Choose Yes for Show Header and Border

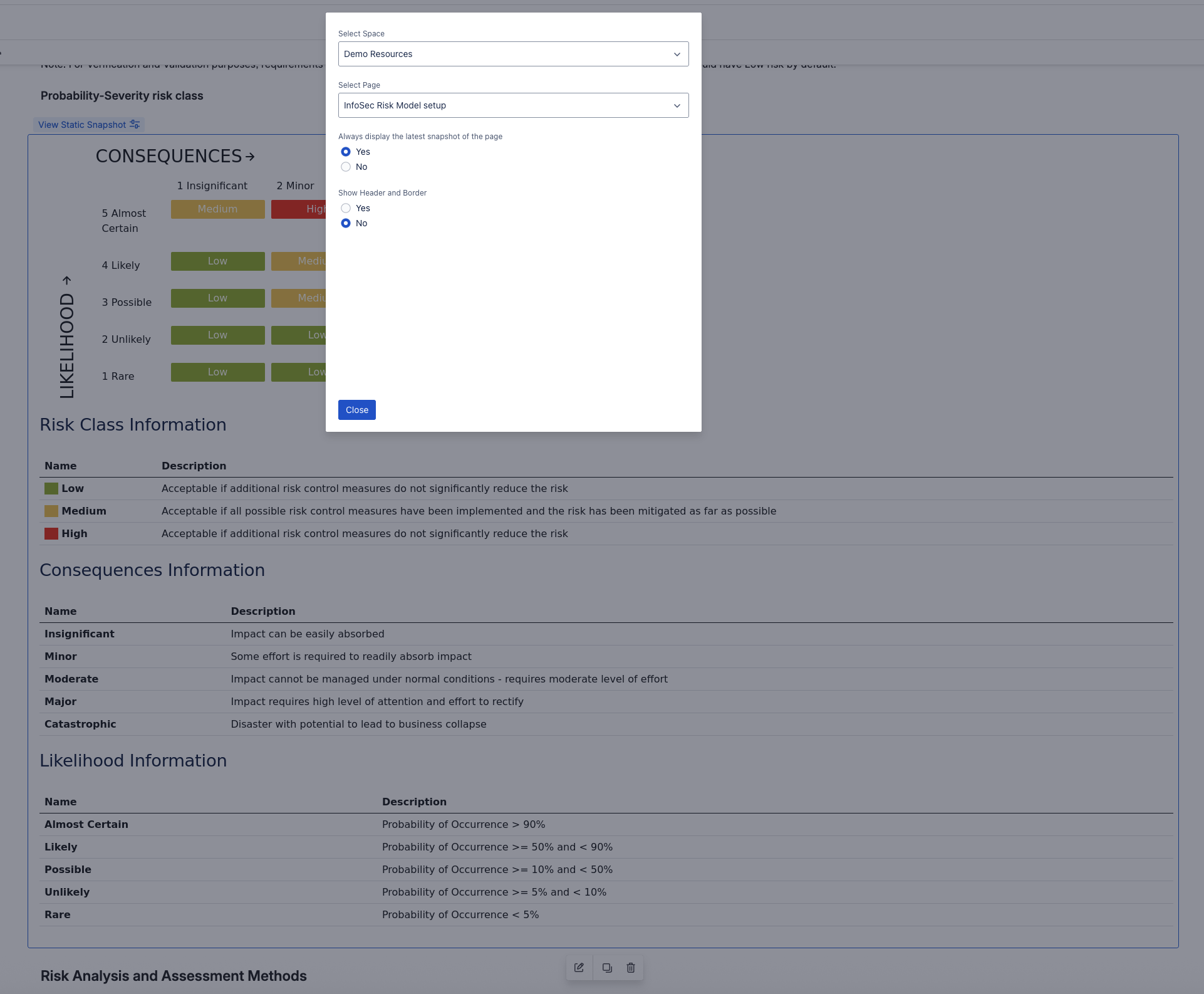(346, 208)
